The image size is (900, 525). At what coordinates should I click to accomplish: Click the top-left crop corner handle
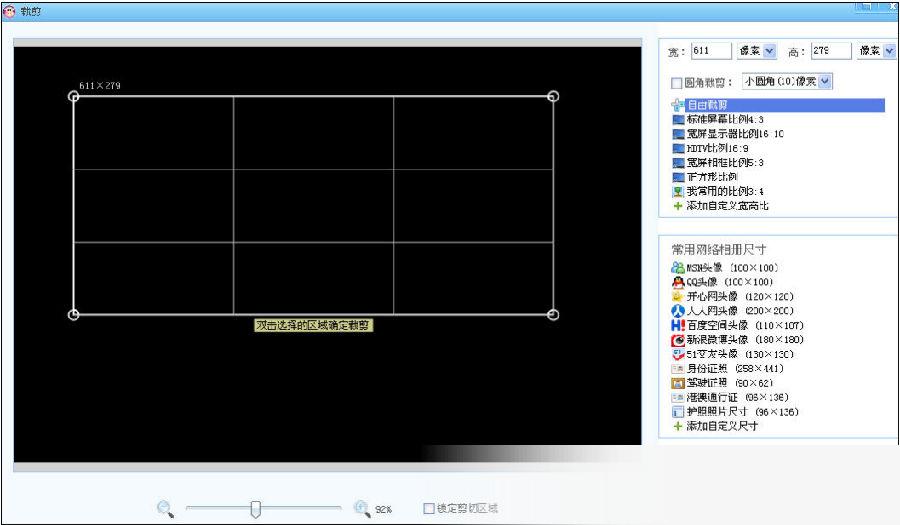(x=73, y=96)
